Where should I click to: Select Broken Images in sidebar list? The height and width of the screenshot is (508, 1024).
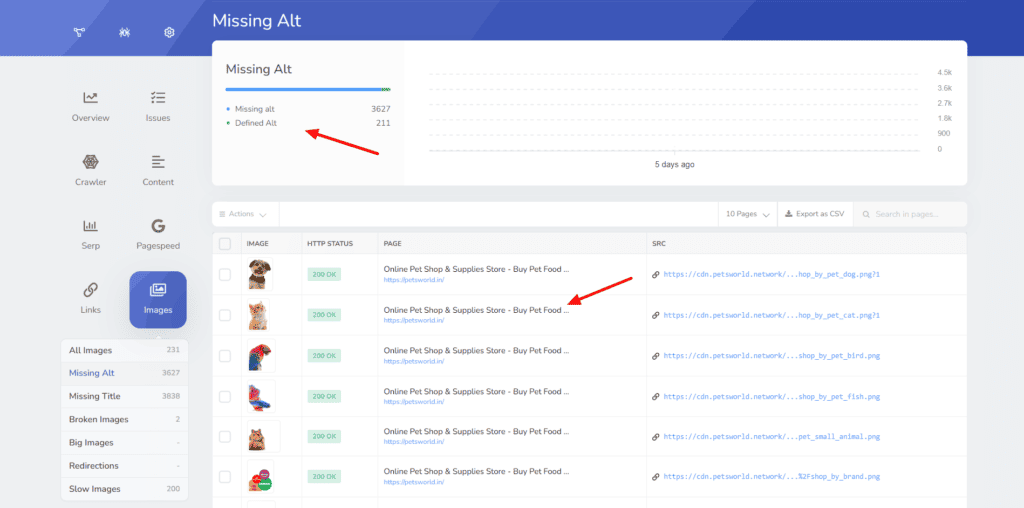98,419
